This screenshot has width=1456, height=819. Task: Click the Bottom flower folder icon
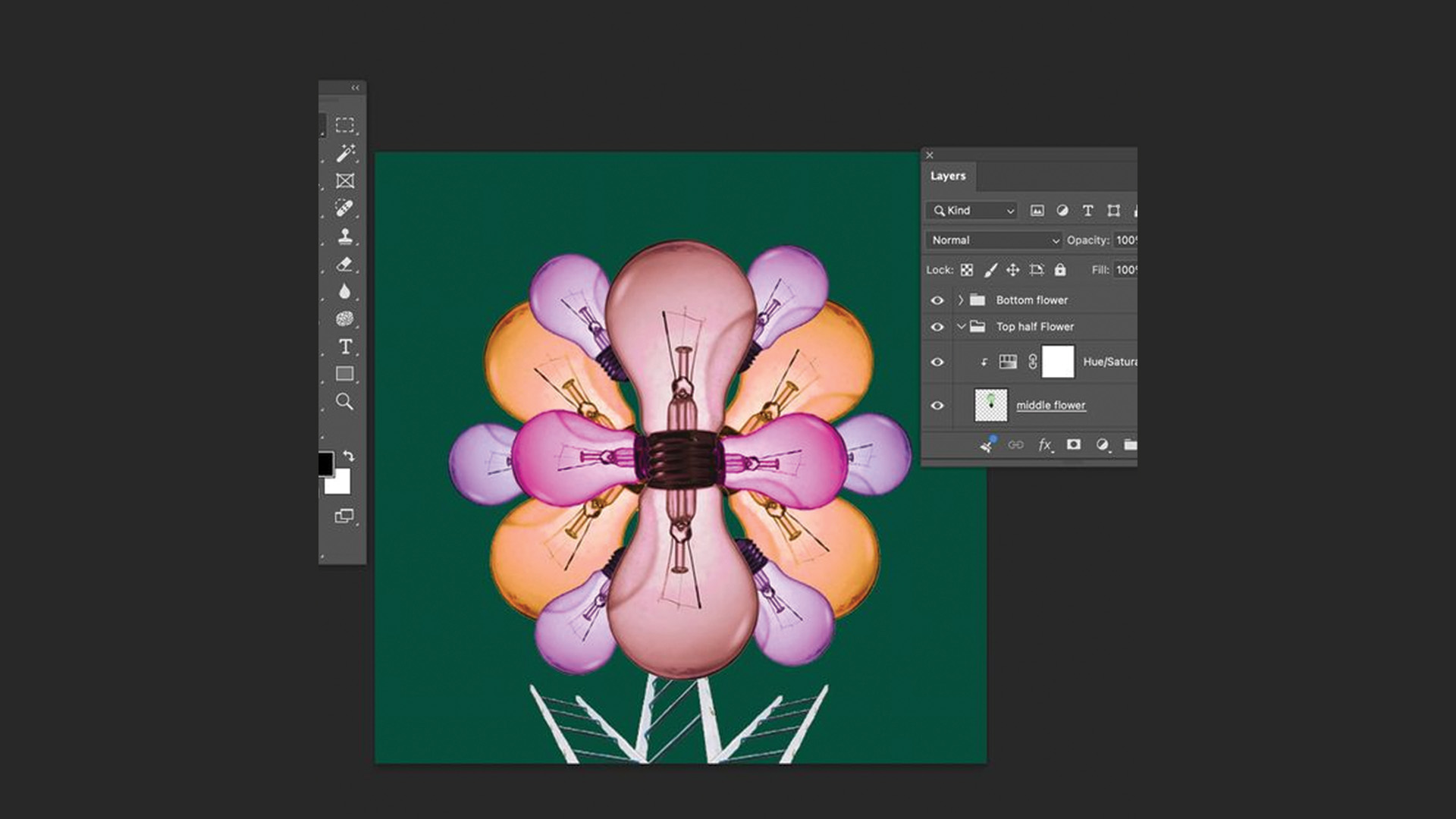977,300
